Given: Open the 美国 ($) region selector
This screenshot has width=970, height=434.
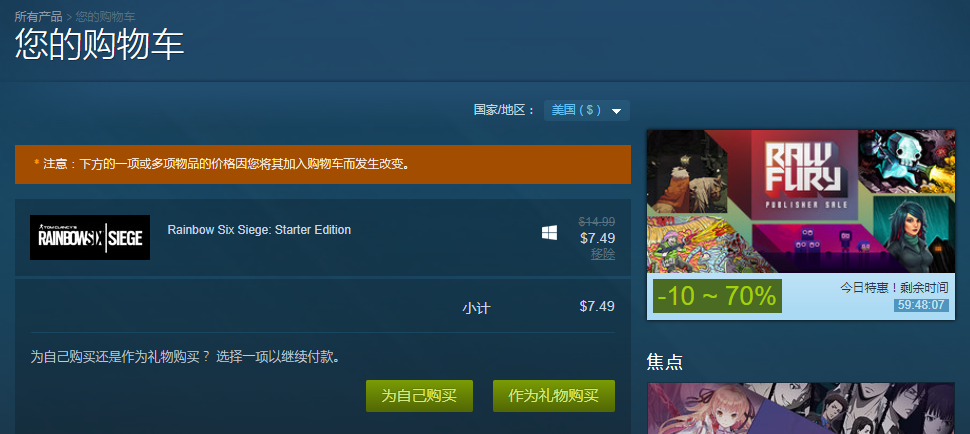Looking at the screenshot, I should click(586, 111).
